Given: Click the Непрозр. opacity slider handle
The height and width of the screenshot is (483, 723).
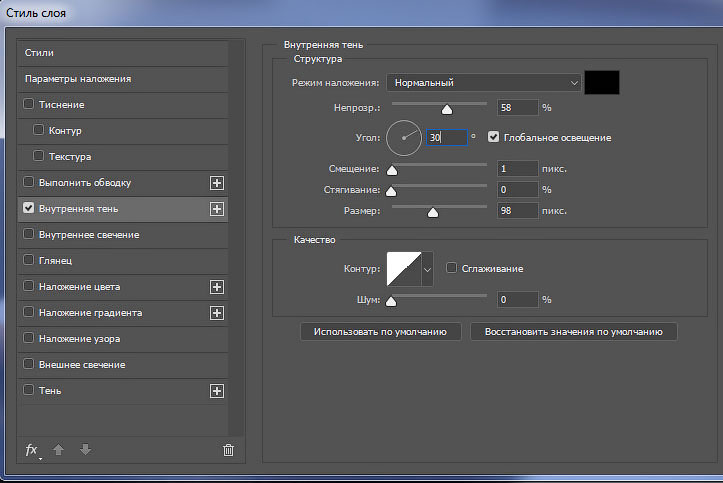Looking at the screenshot, I should 447,109.
